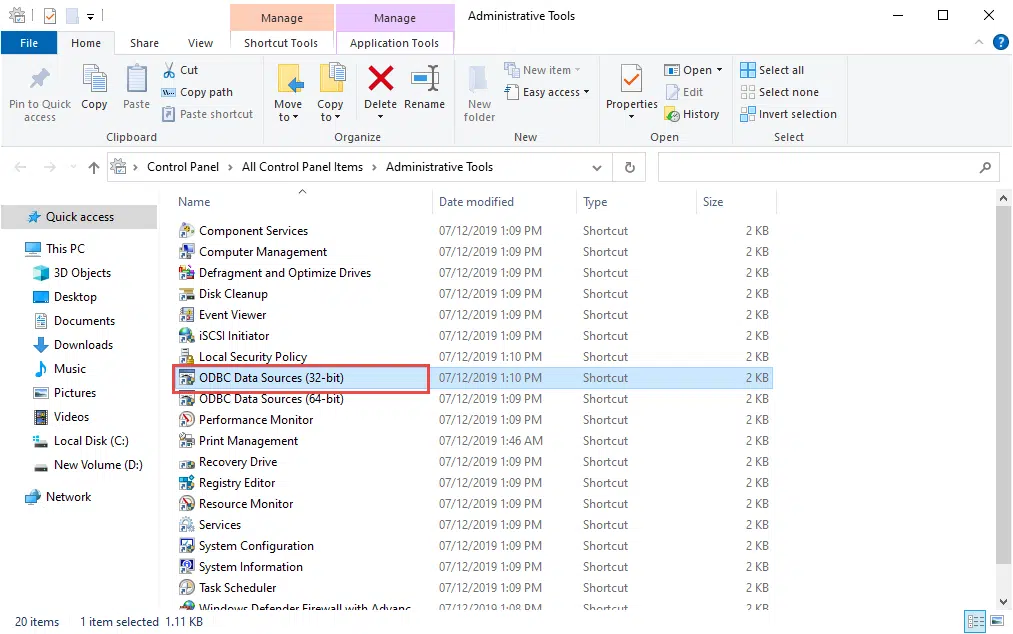Screen dimensions: 1013x634
Task: Expand the address bar history dropdown
Action: pyautogui.click(x=597, y=168)
